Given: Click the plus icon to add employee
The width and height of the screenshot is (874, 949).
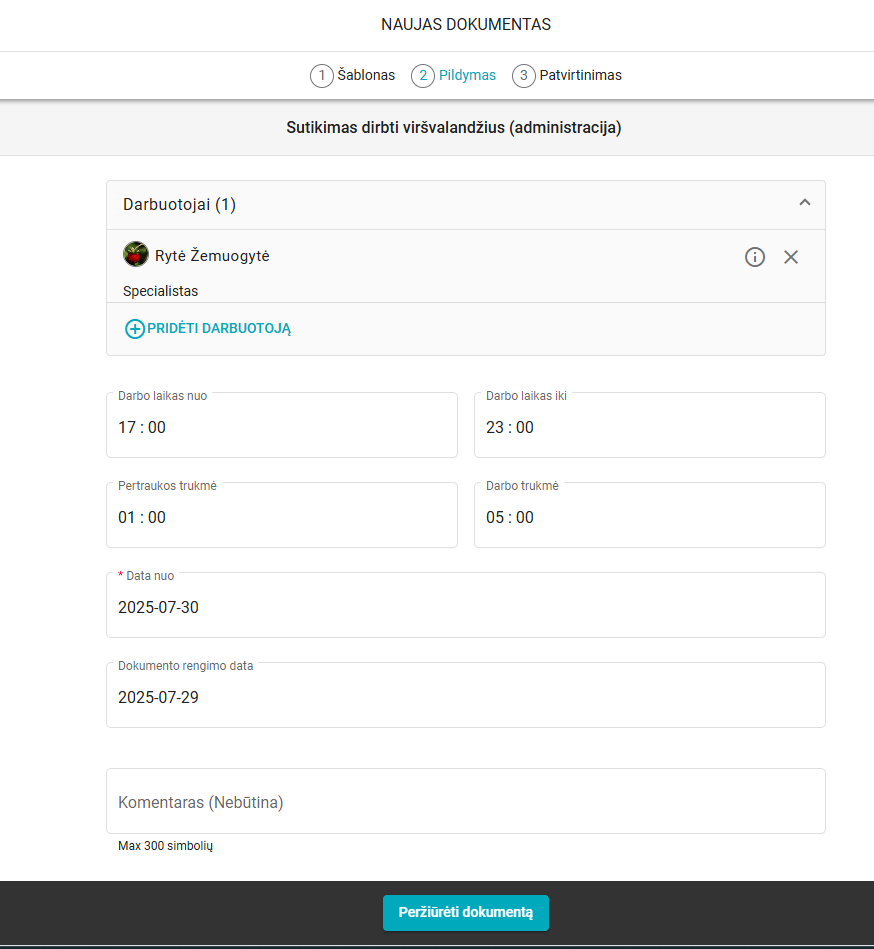Looking at the screenshot, I should tap(134, 329).
